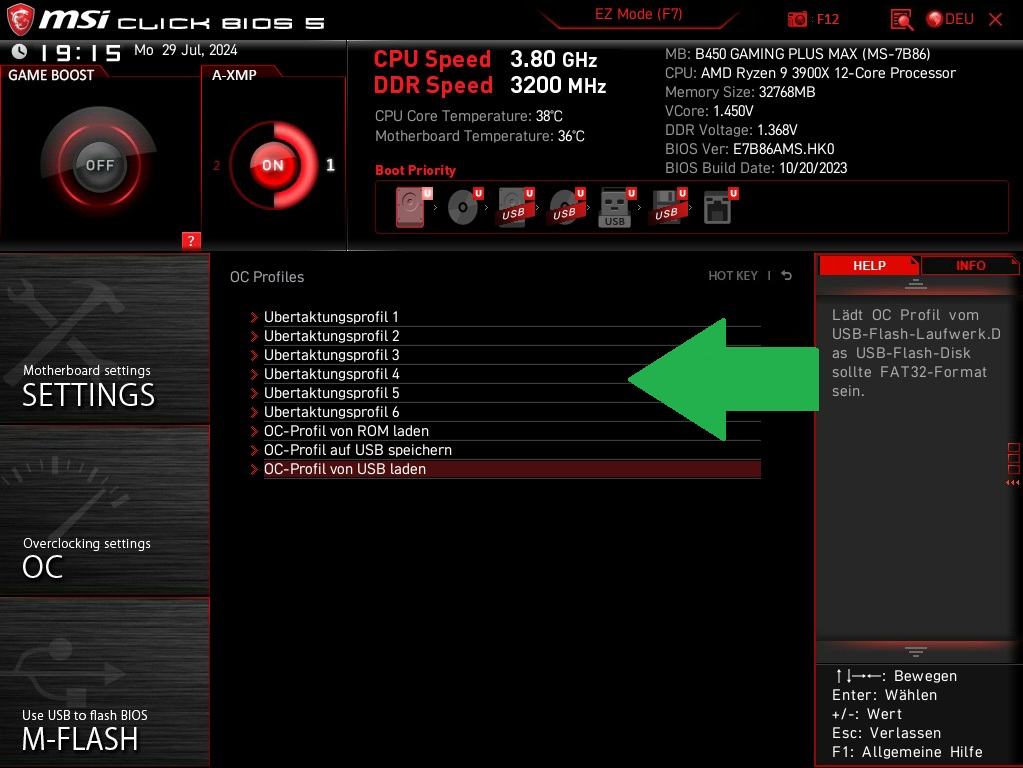The height and width of the screenshot is (768, 1023).
Task: Click the red question mark help icon
Action: click(x=191, y=241)
